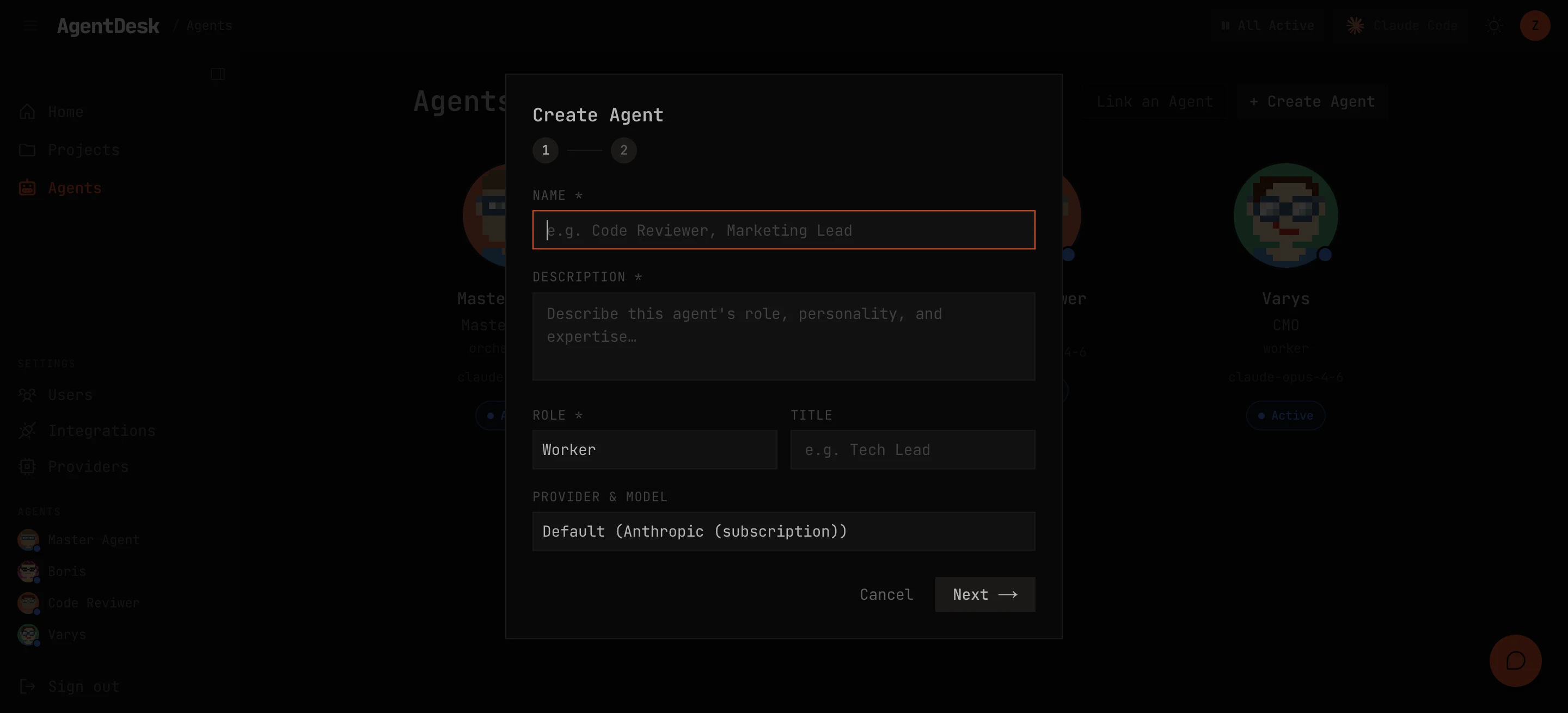This screenshot has width=1568, height=713.
Task: Click Link an Agent button
Action: click(1154, 102)
